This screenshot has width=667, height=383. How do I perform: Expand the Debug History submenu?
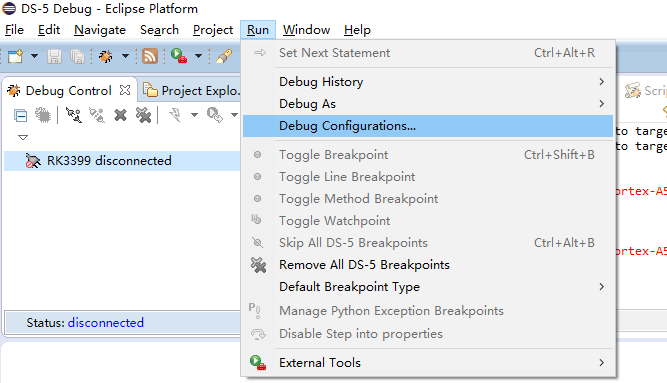point(428,82)
